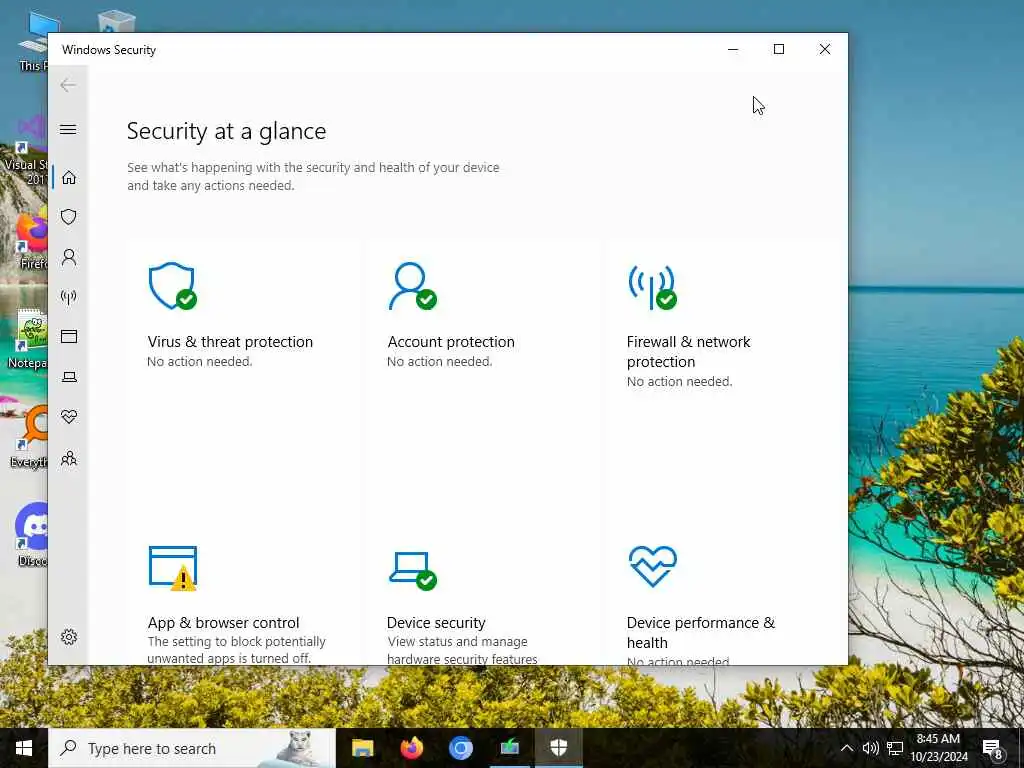Show hidden system tray icons

click(x=846, y=748)
